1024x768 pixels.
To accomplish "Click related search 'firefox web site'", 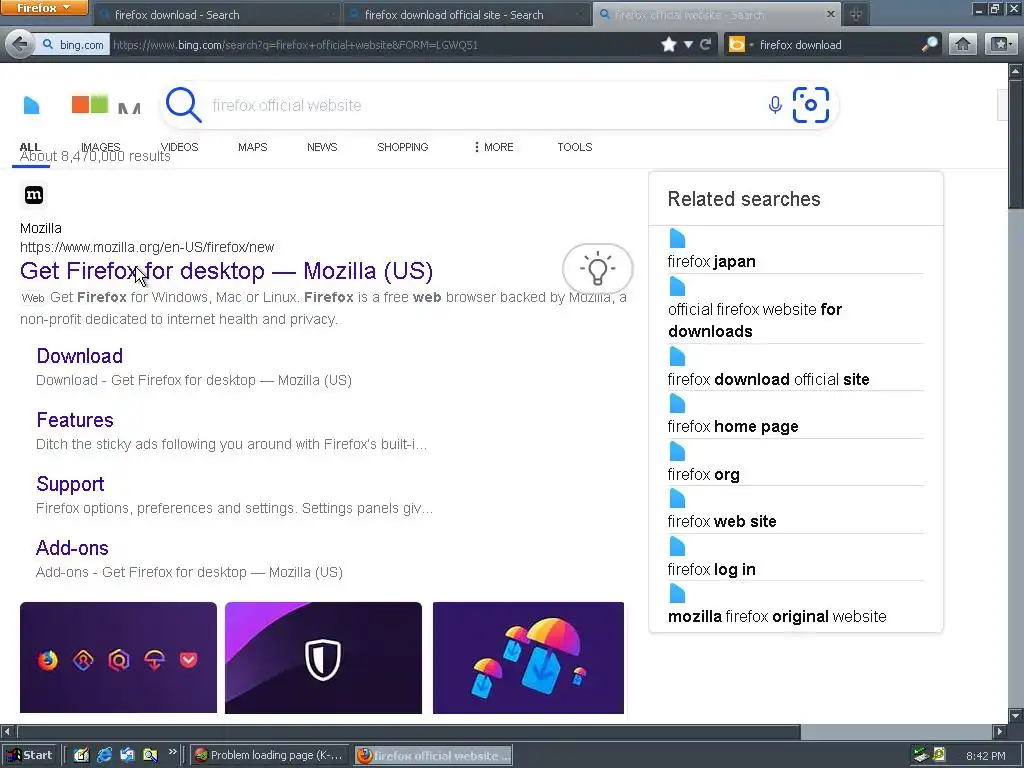I will [x=722, y=521].
